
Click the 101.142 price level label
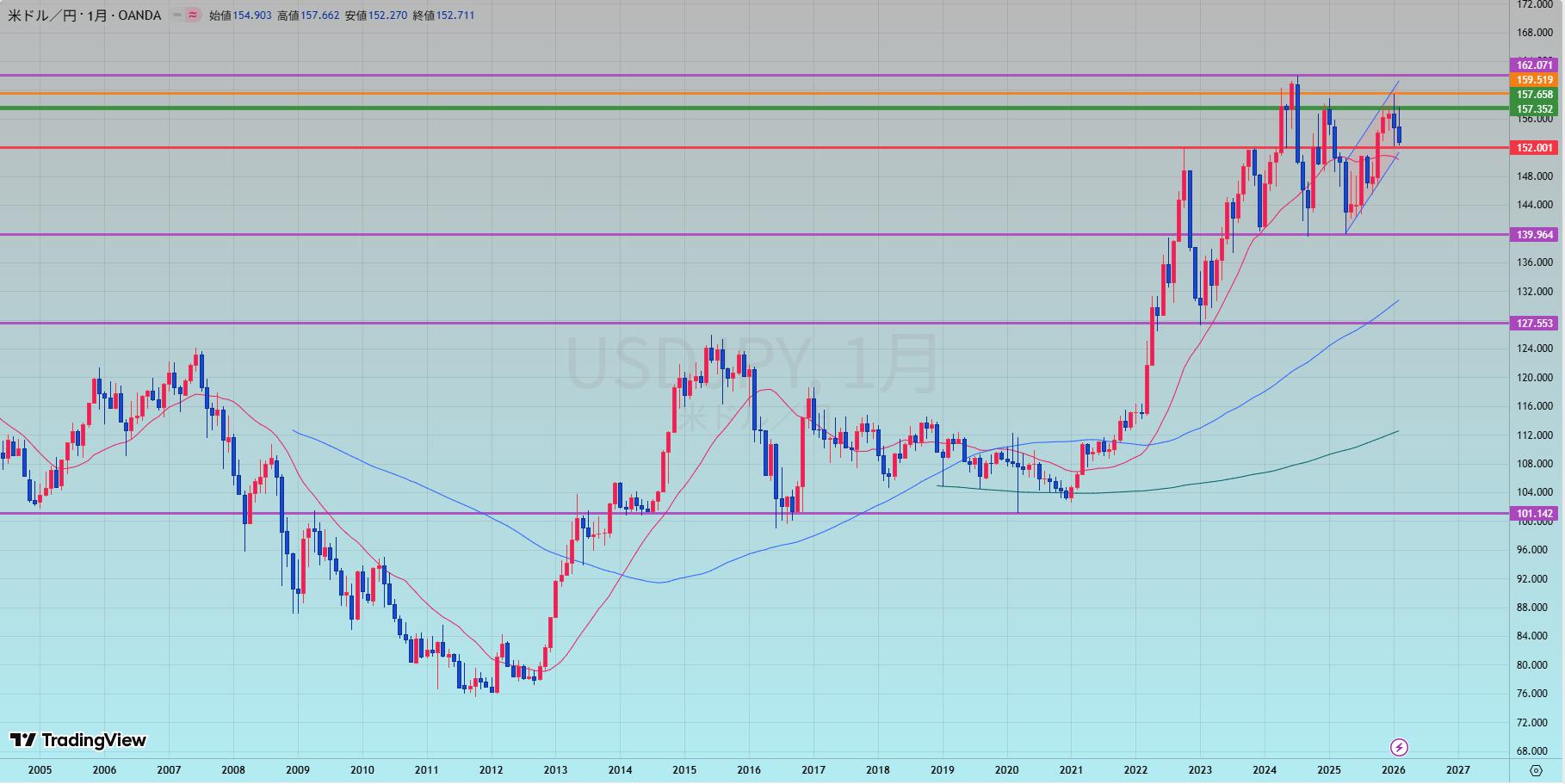pyautogui.click(x=1534, y=514)
